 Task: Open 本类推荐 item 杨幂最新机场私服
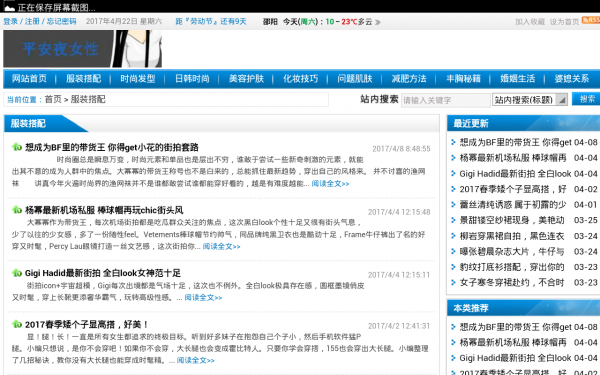513,342
